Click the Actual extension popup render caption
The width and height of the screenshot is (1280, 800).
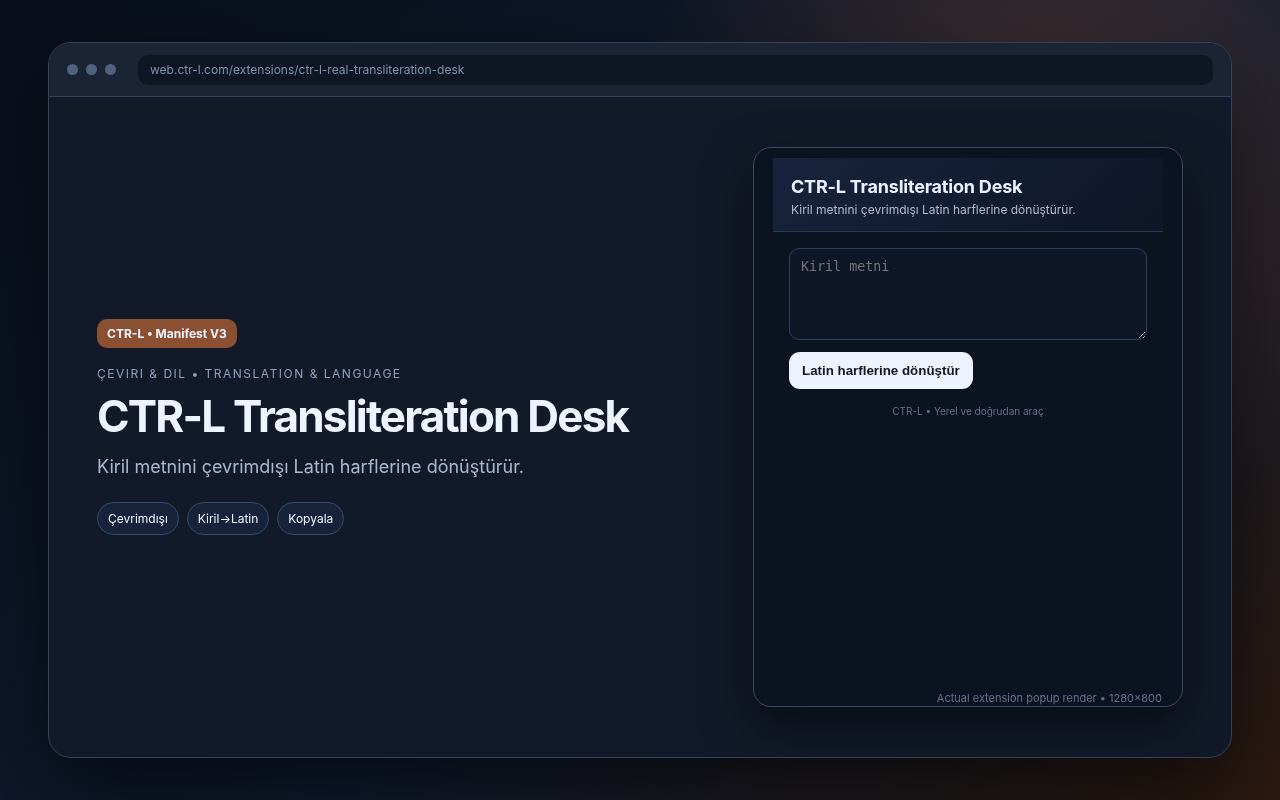(1049, 698)
